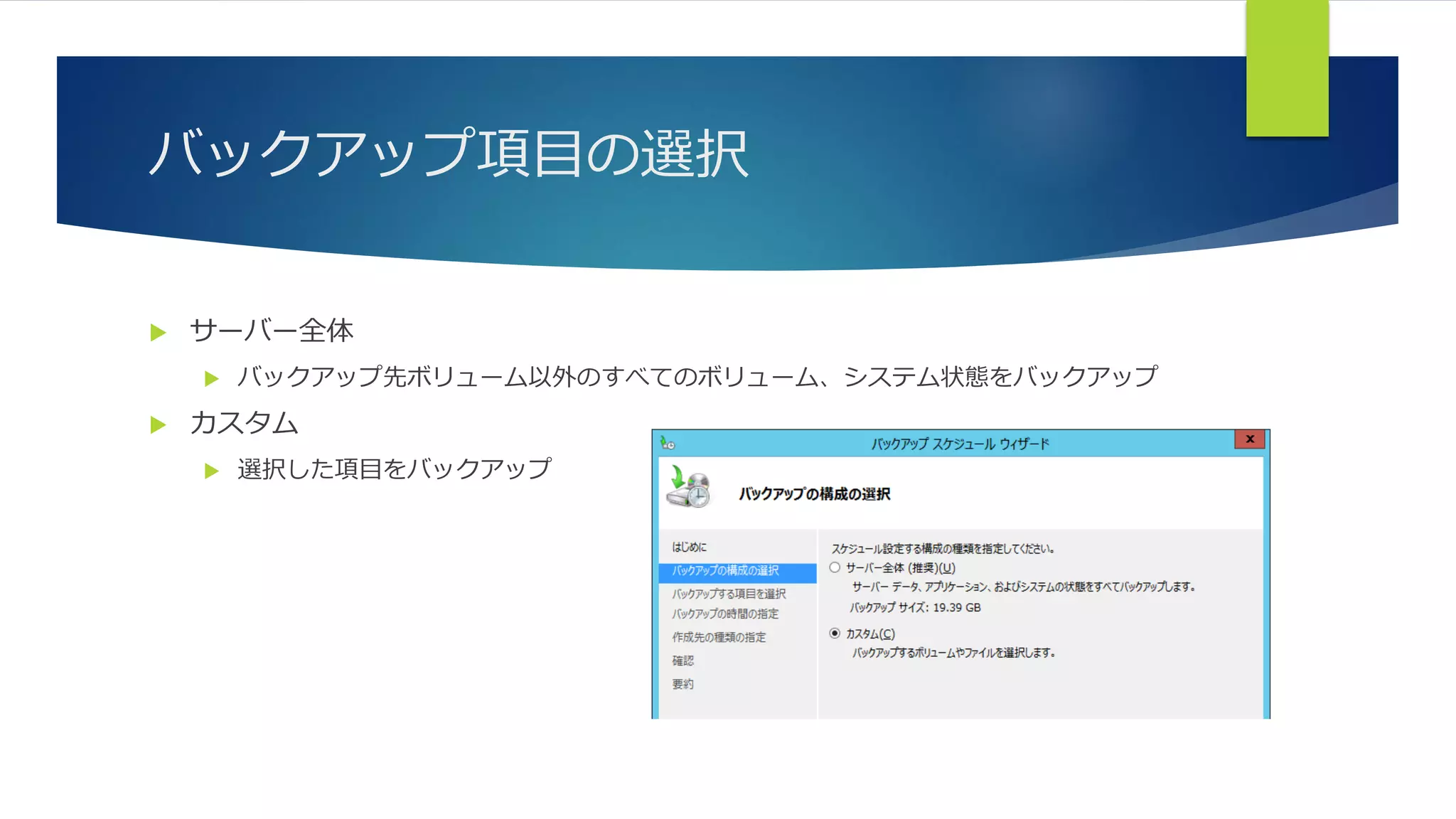Select the サーバー全体 (推奨) radio button
1456x819 pixels.
835,567
